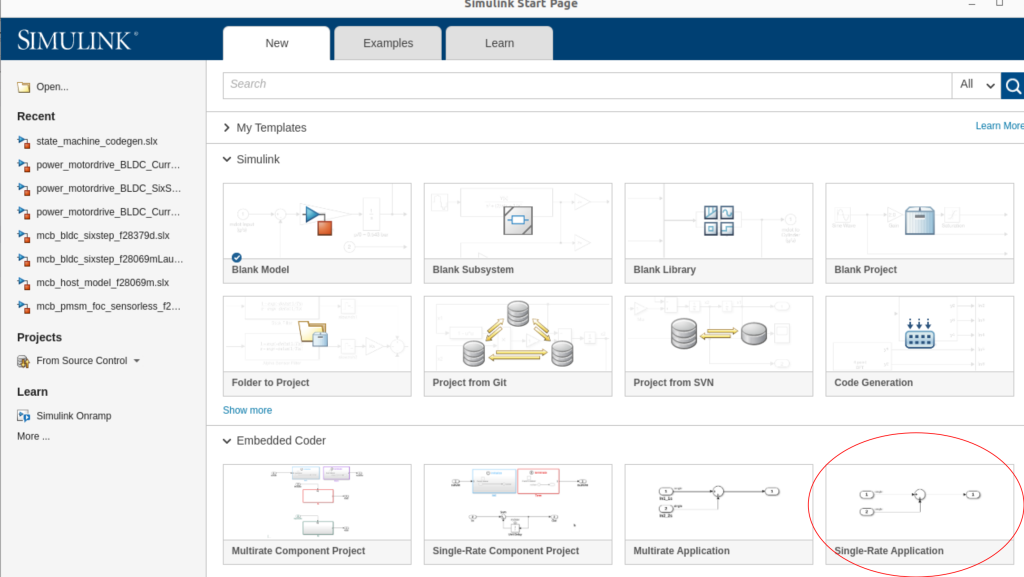Open recent file state_machine_codegen.slx
The image size is (1024, 577).
pyautogui.click(x=97, y=141)
